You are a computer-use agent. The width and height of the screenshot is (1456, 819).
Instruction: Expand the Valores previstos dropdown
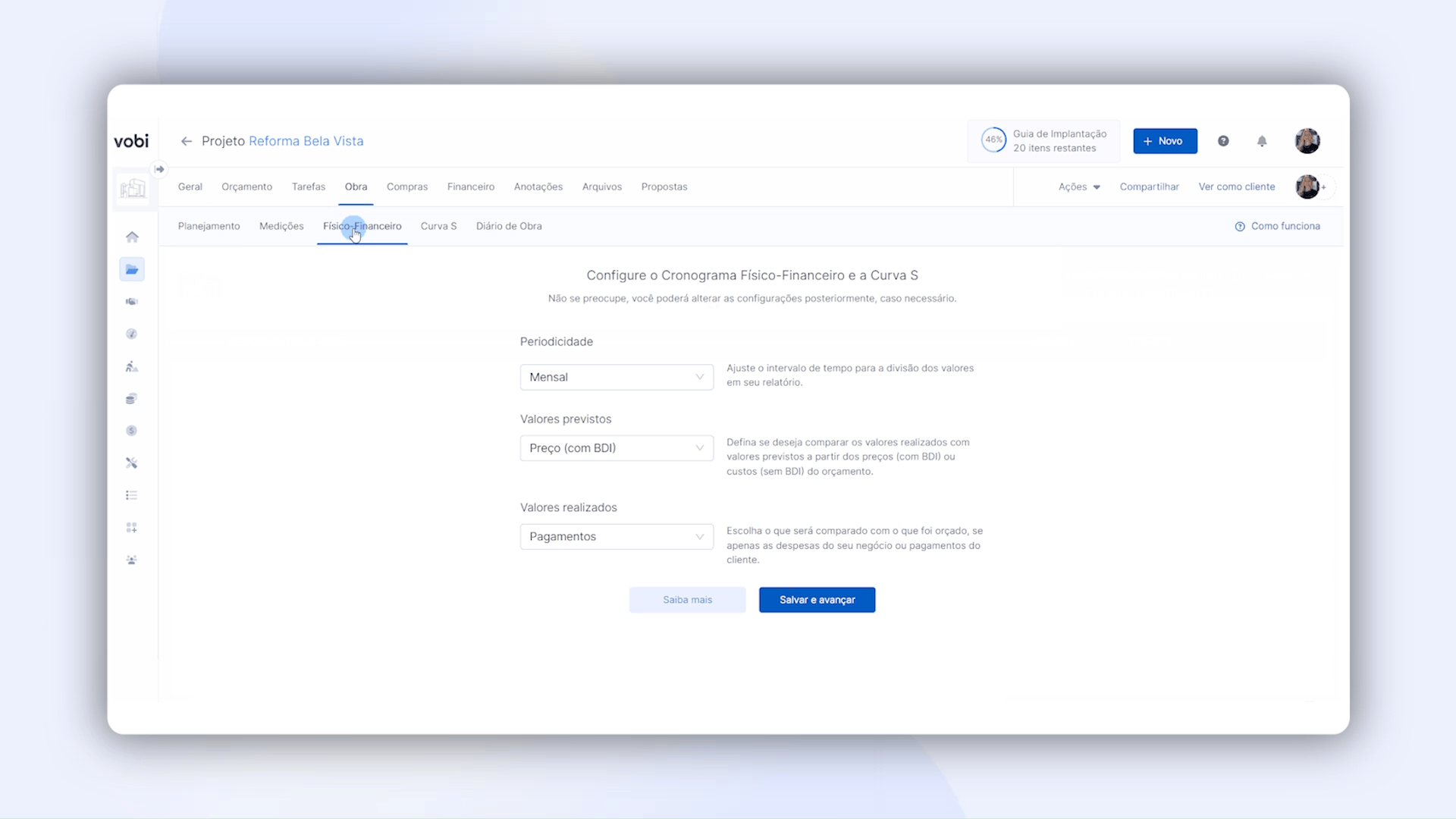point(617,448)
